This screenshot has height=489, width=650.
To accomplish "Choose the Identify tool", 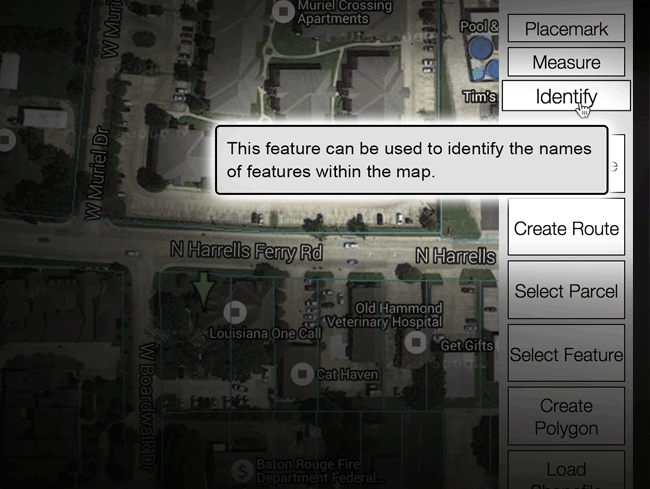I will (566, 96).
